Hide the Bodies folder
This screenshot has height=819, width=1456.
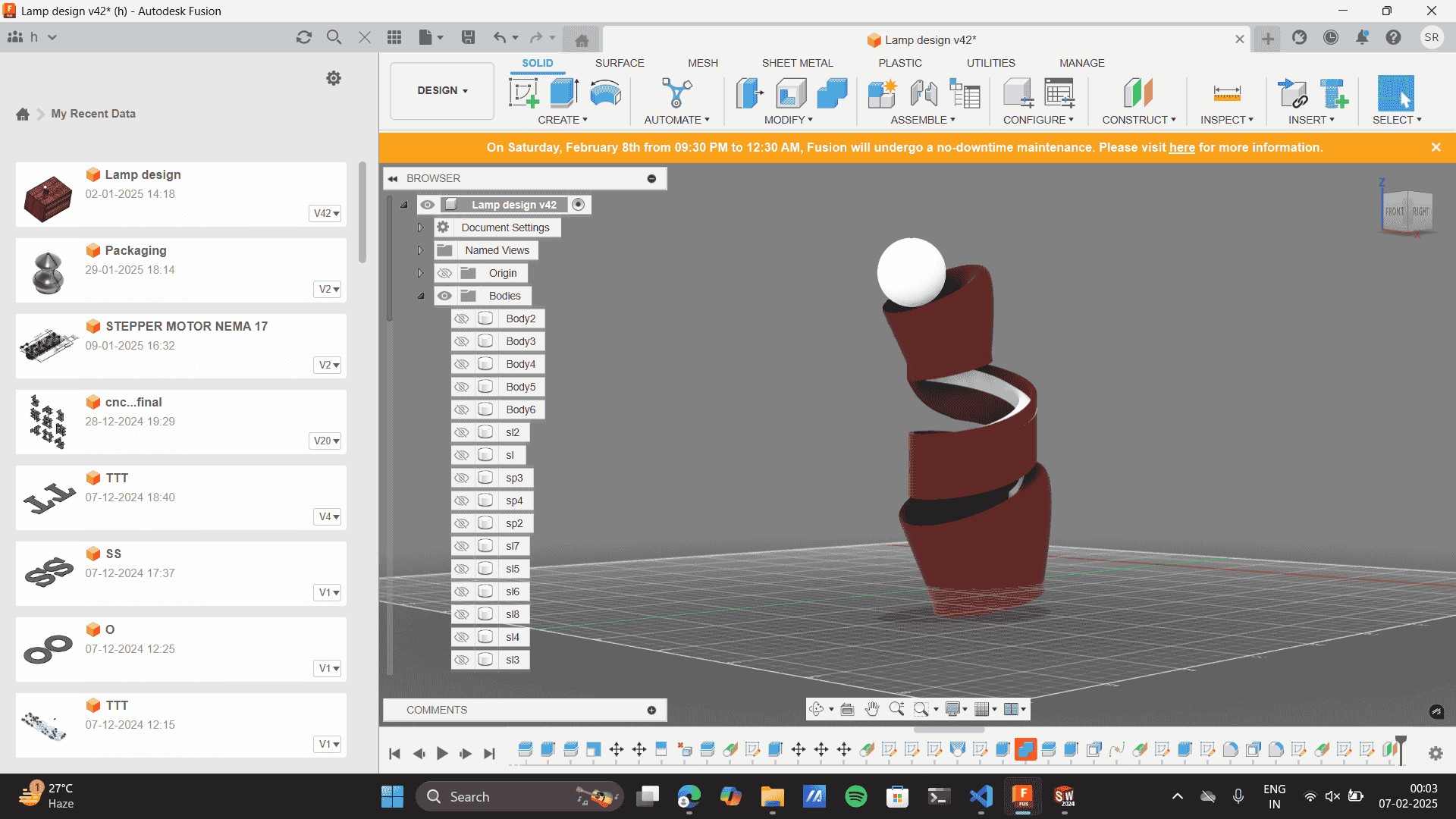tap(444, 296)
